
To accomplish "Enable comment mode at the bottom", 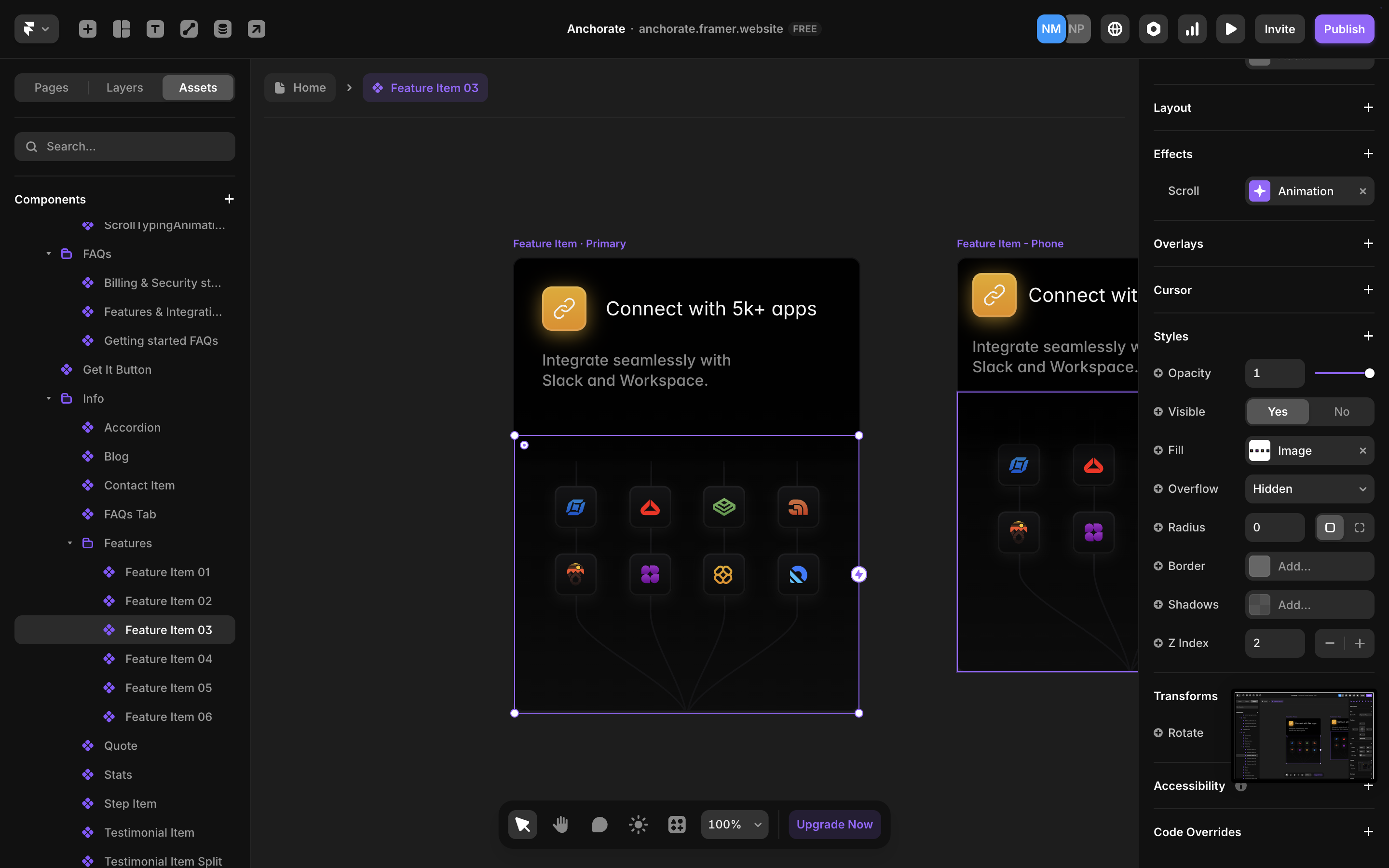I will (599, 824).
